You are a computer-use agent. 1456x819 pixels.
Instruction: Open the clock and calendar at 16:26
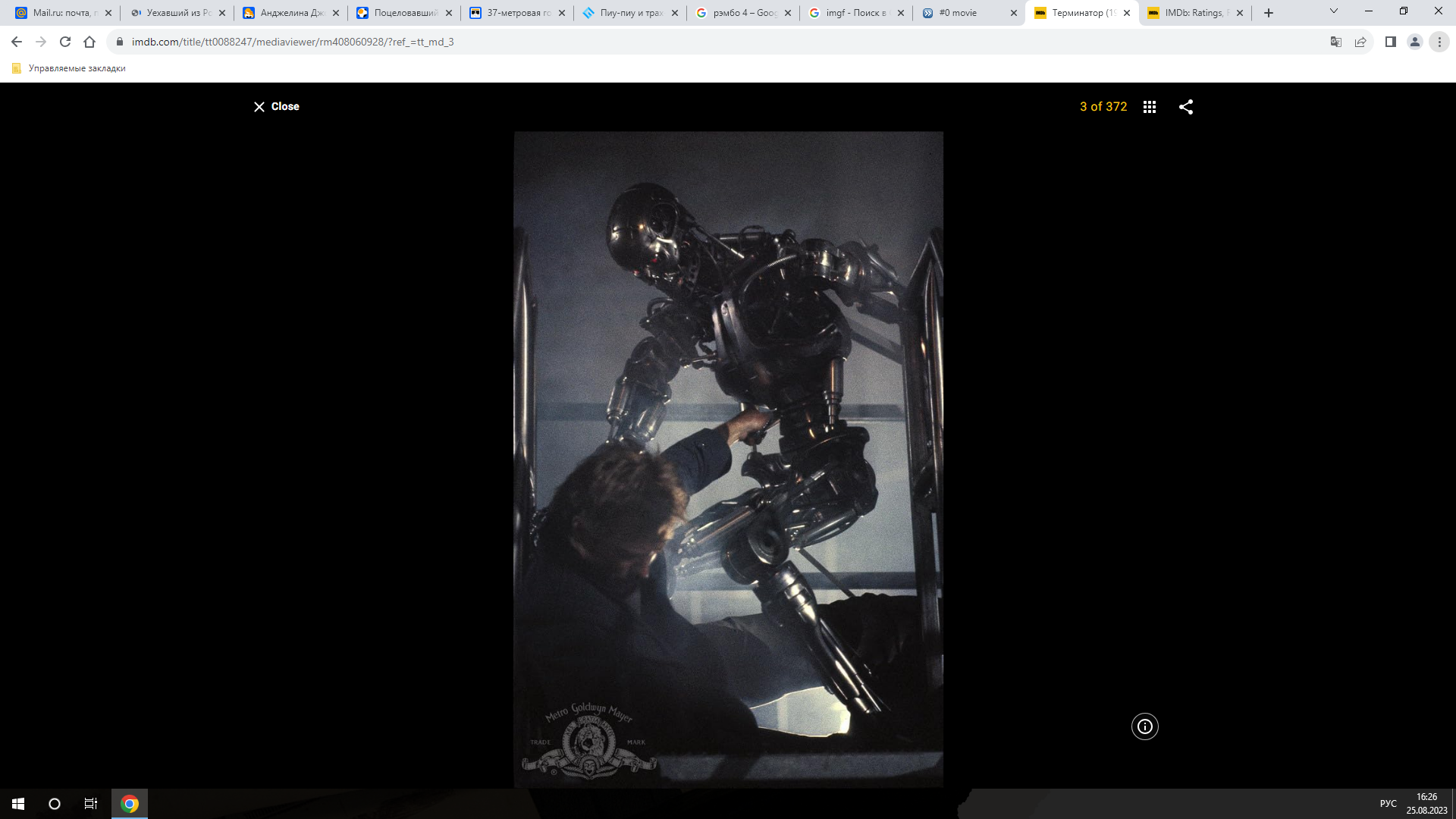[1427, 804]
